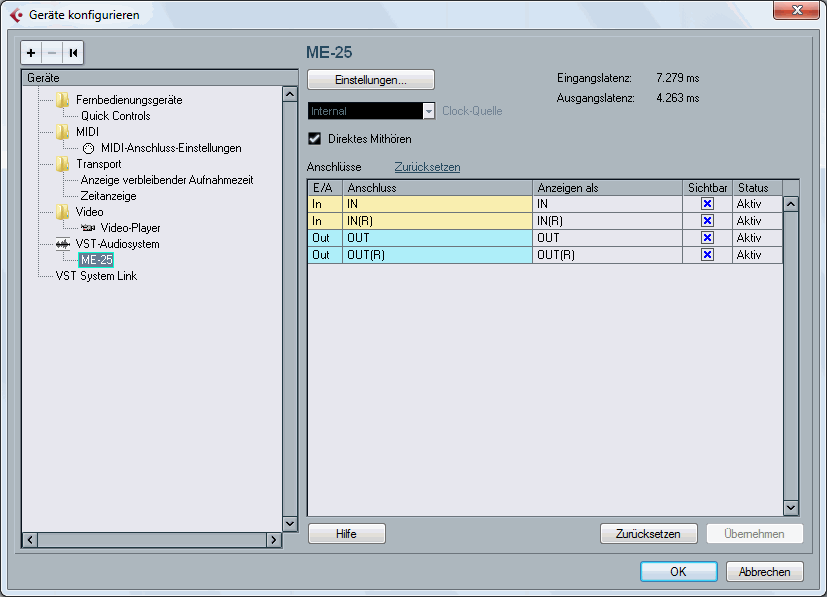827x597 pixels.
Task: Open the Clock-Quelle dropdown
Action: (429, 112)
